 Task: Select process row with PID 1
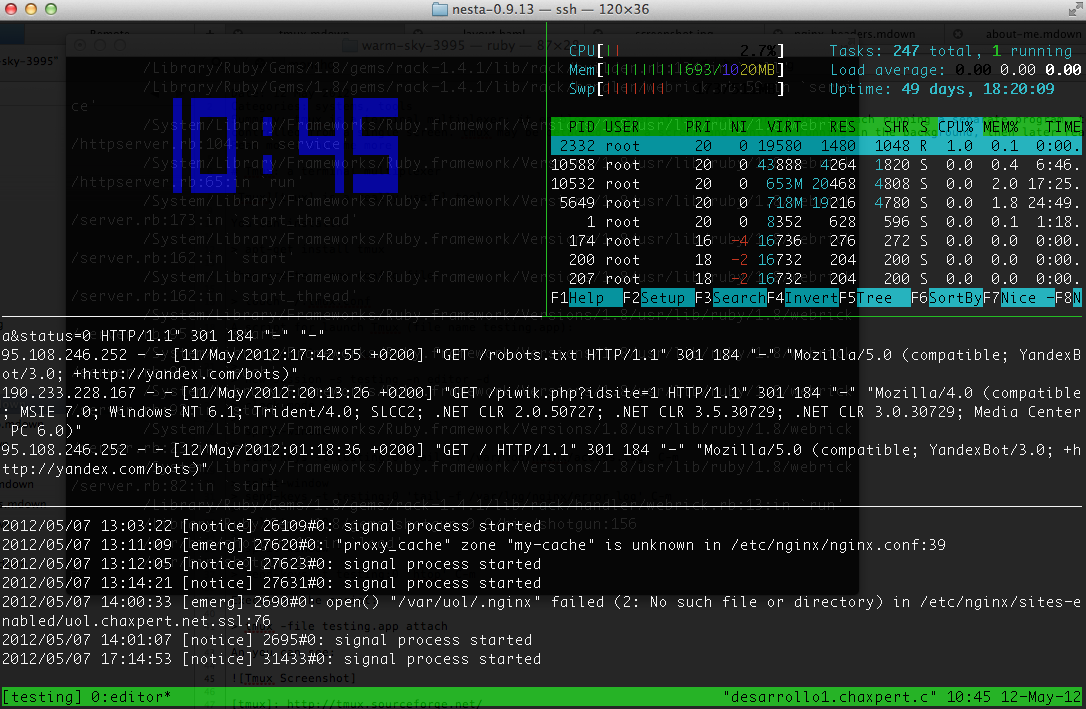click(x=816, y=222)
